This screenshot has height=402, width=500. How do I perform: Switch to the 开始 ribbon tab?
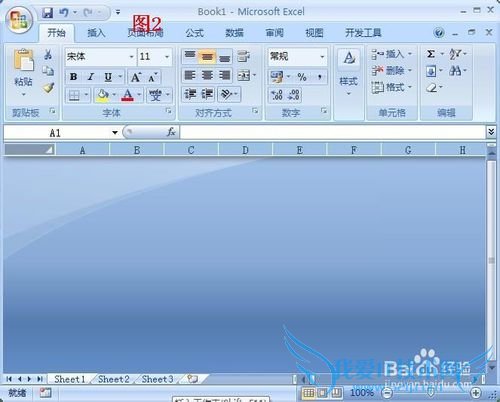click(56, 33)
